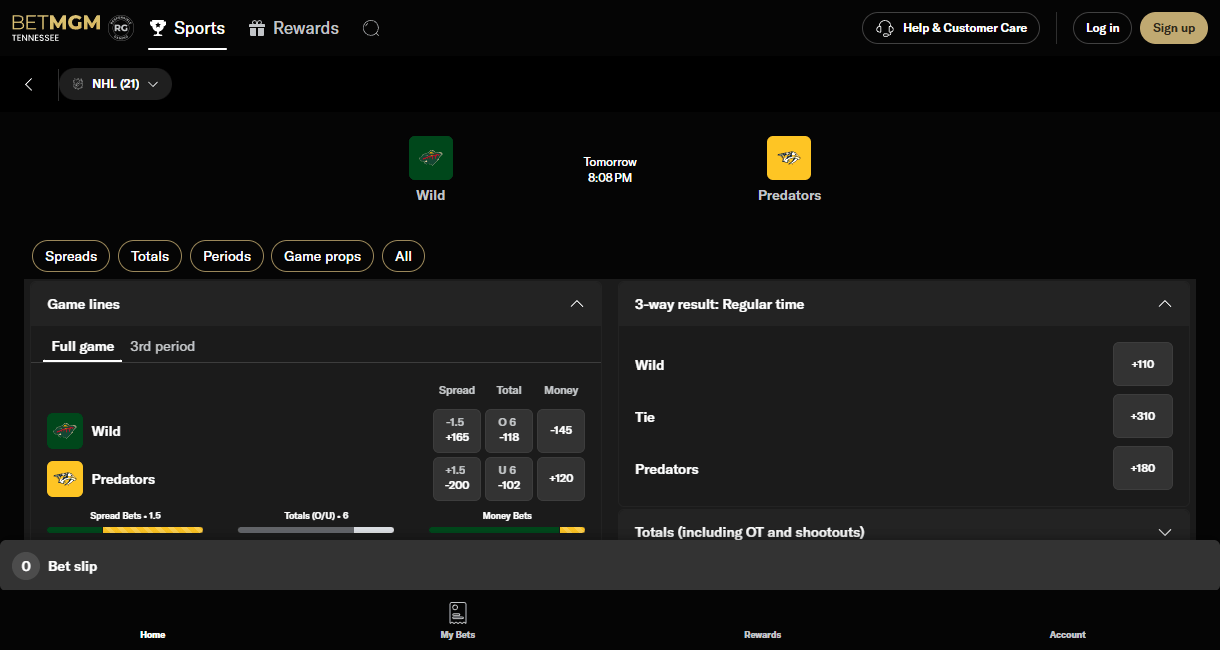
Task: Filter markets by Periods
Action: [x=227, y=256]
